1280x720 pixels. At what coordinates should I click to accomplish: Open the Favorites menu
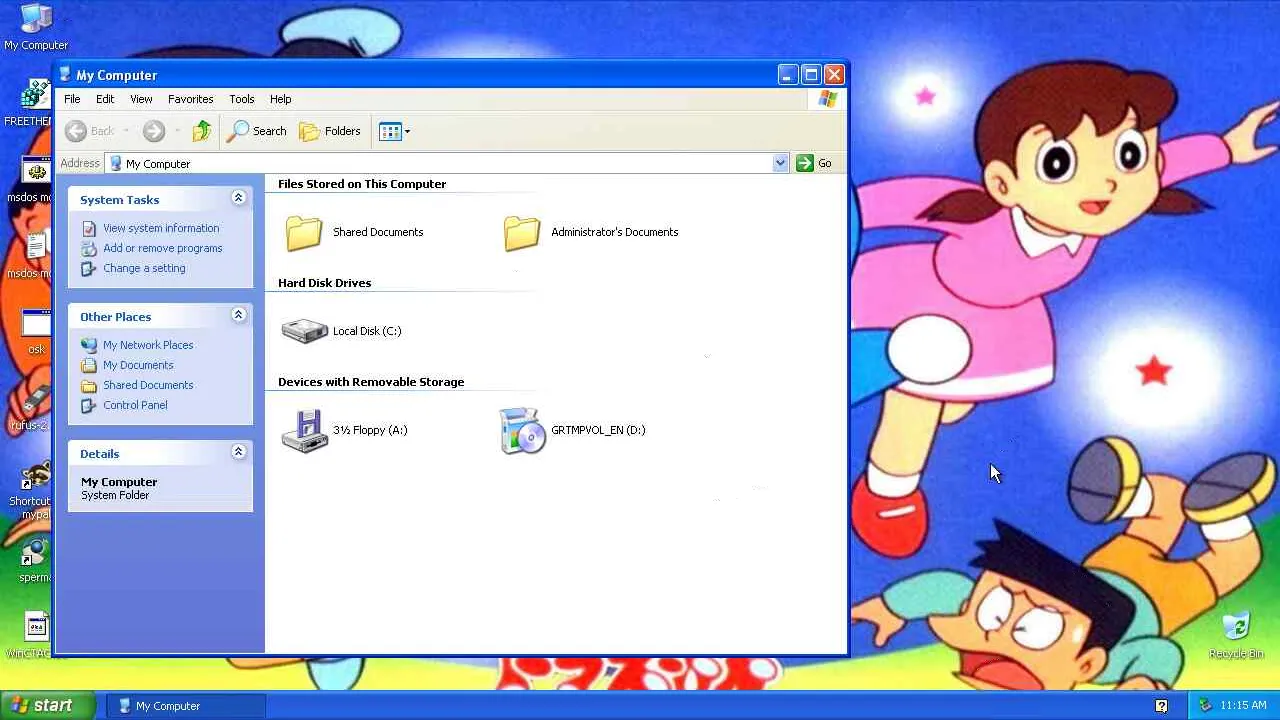coord(190,99)
